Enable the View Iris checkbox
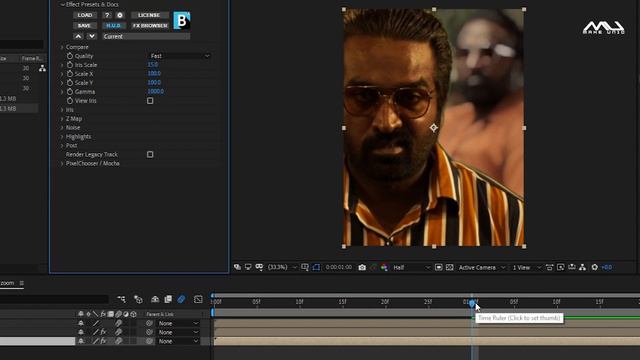Screen dimensions: 640x360 coord(150,101)
